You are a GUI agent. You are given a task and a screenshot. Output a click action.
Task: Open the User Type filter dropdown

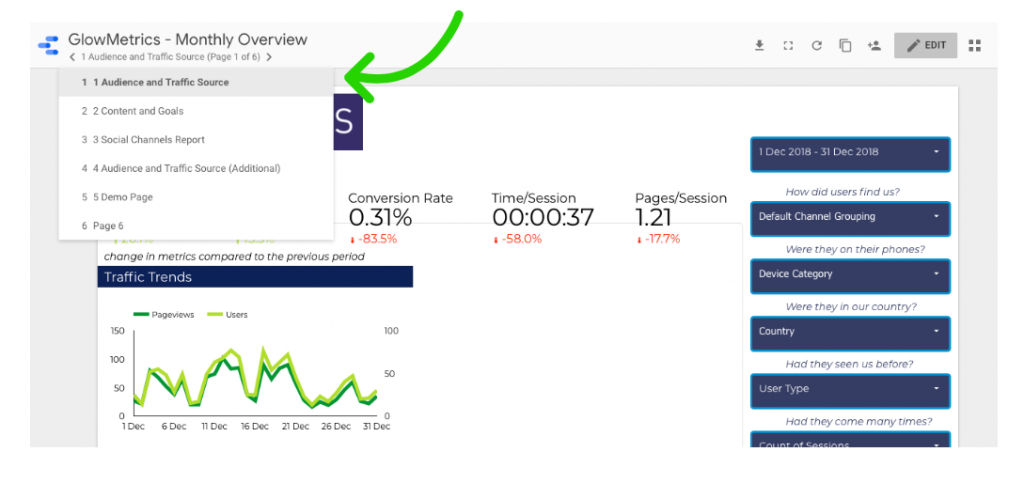tap(849, 388)
